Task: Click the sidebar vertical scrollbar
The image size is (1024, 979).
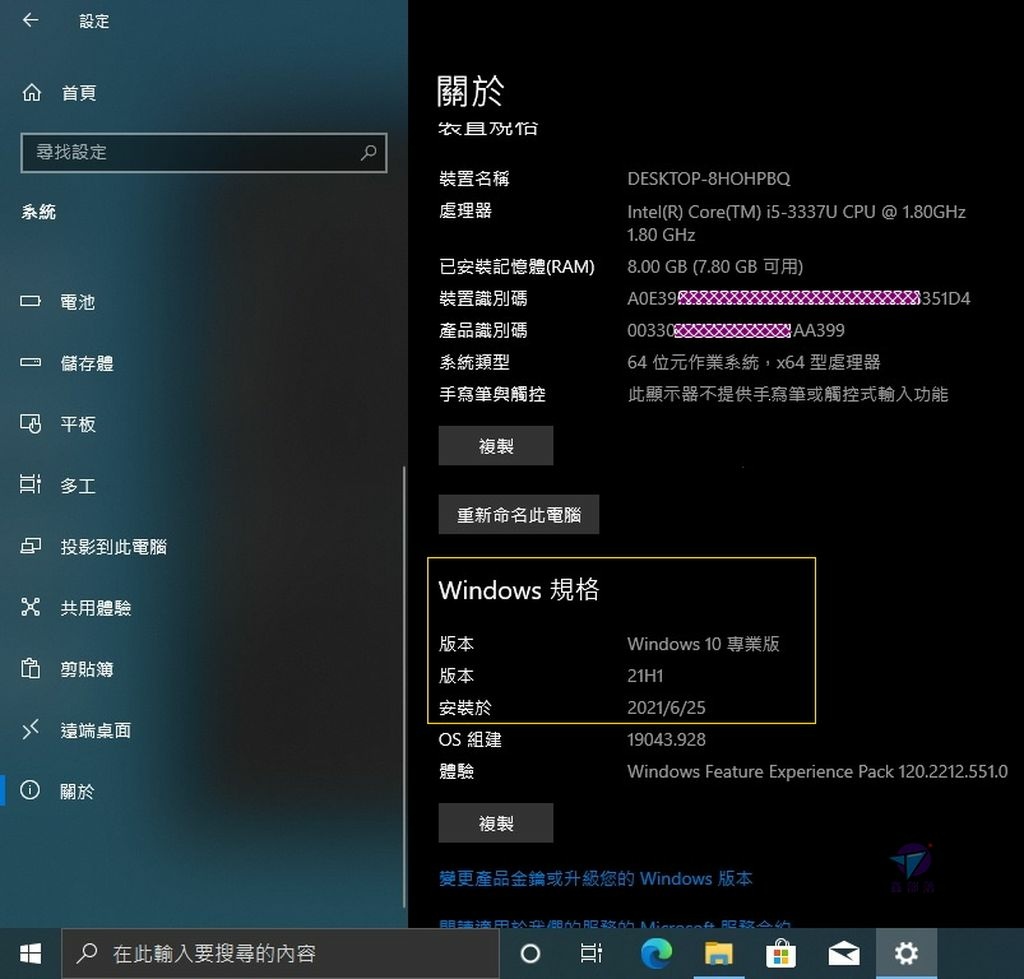Action: pyautogui.click(x=404, y=686)
